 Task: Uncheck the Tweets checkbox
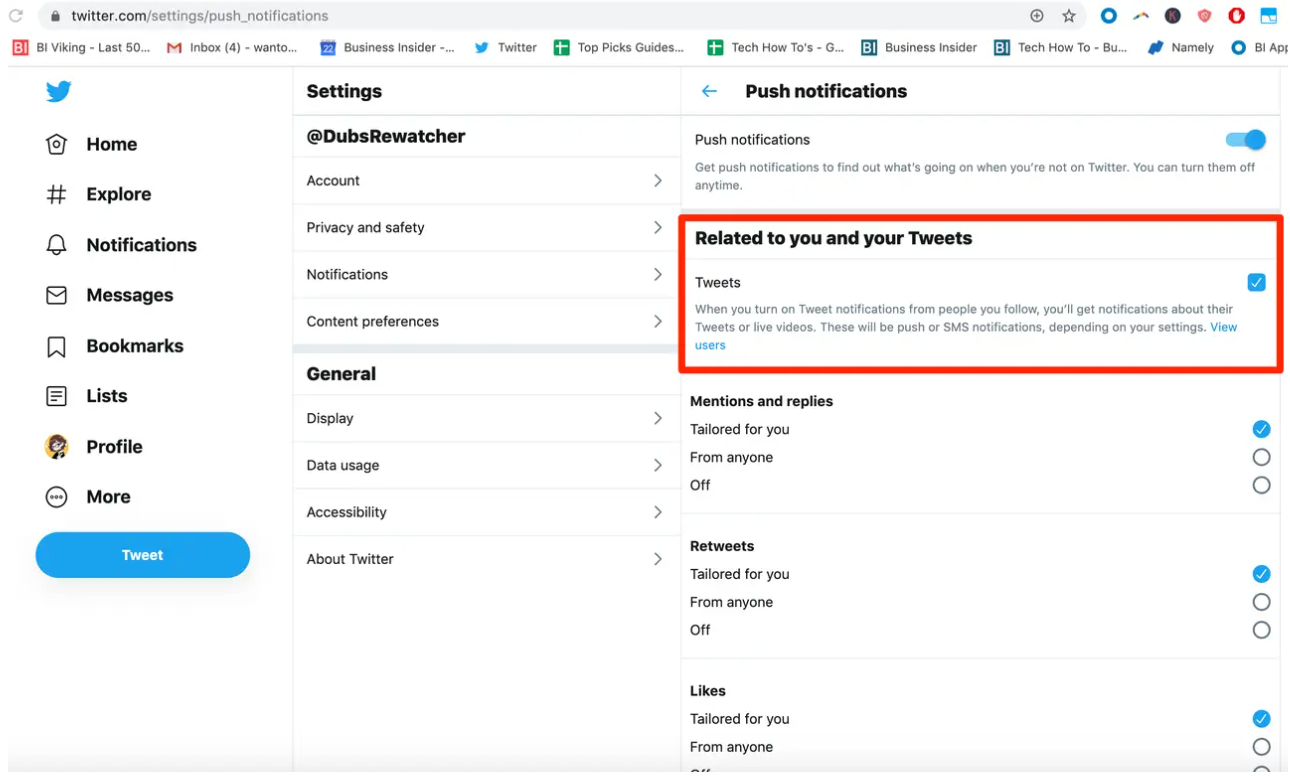coord(1257,283)
